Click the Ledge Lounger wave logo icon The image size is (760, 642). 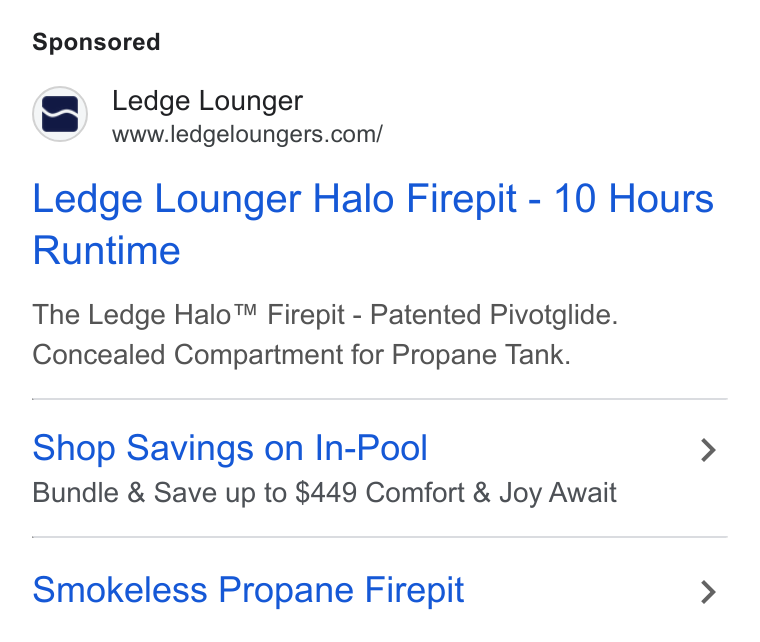coord(60,114)
